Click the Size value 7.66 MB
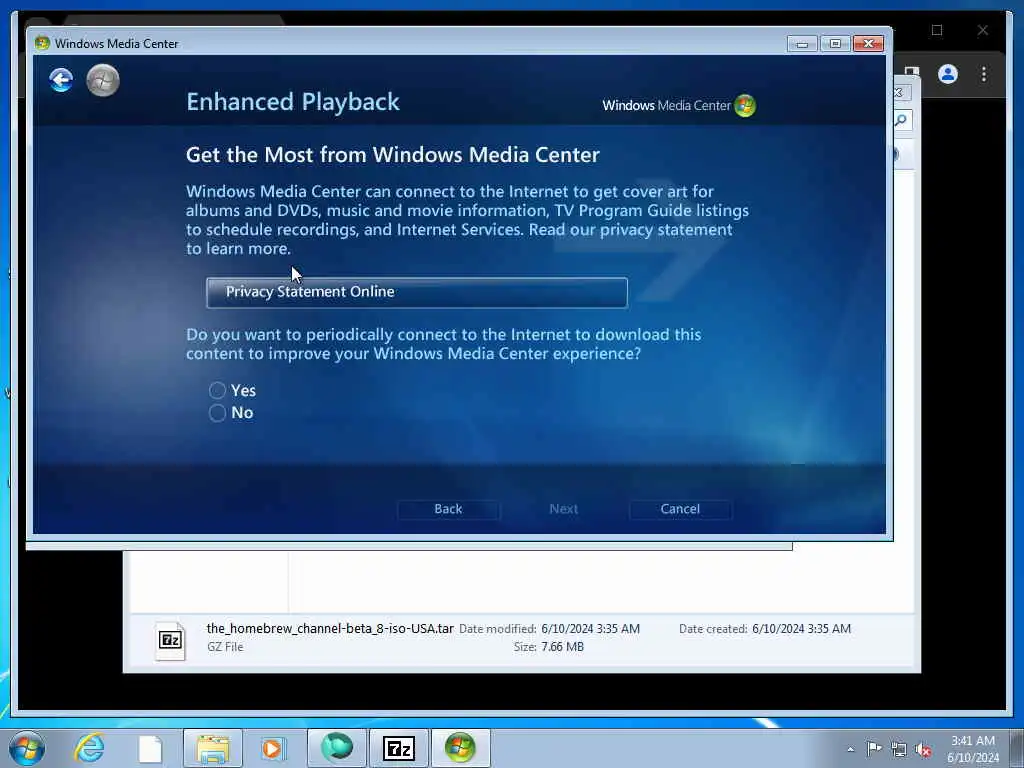The height and width of the screenshot is (768, 1024). pos(562,647)
